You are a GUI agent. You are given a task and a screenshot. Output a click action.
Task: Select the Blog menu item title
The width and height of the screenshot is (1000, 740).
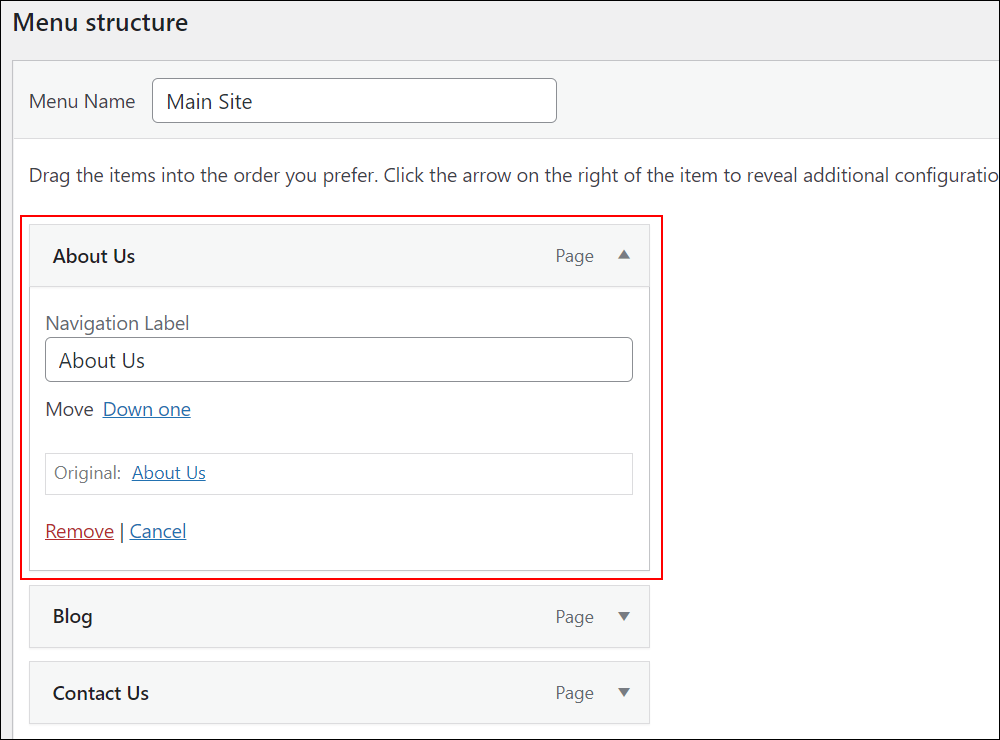click(x=73, y=617)
